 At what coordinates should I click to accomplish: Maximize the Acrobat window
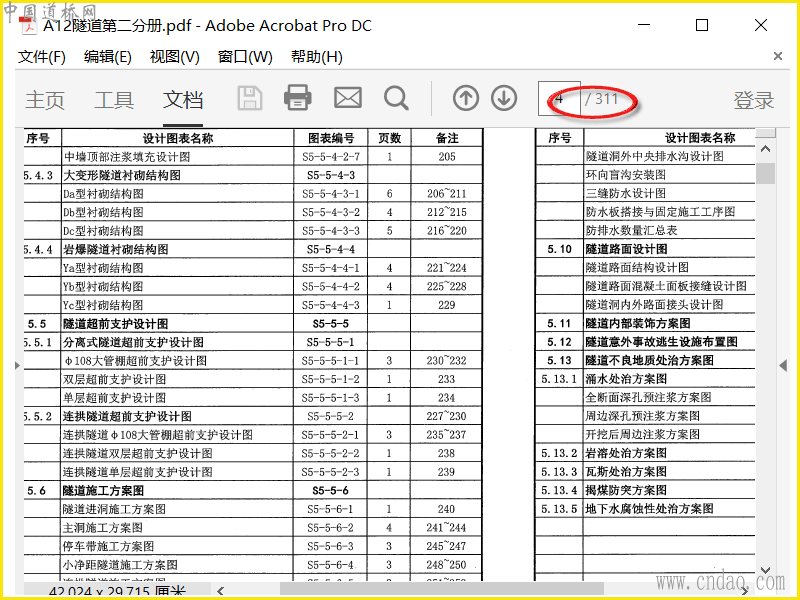coord(702,25)
